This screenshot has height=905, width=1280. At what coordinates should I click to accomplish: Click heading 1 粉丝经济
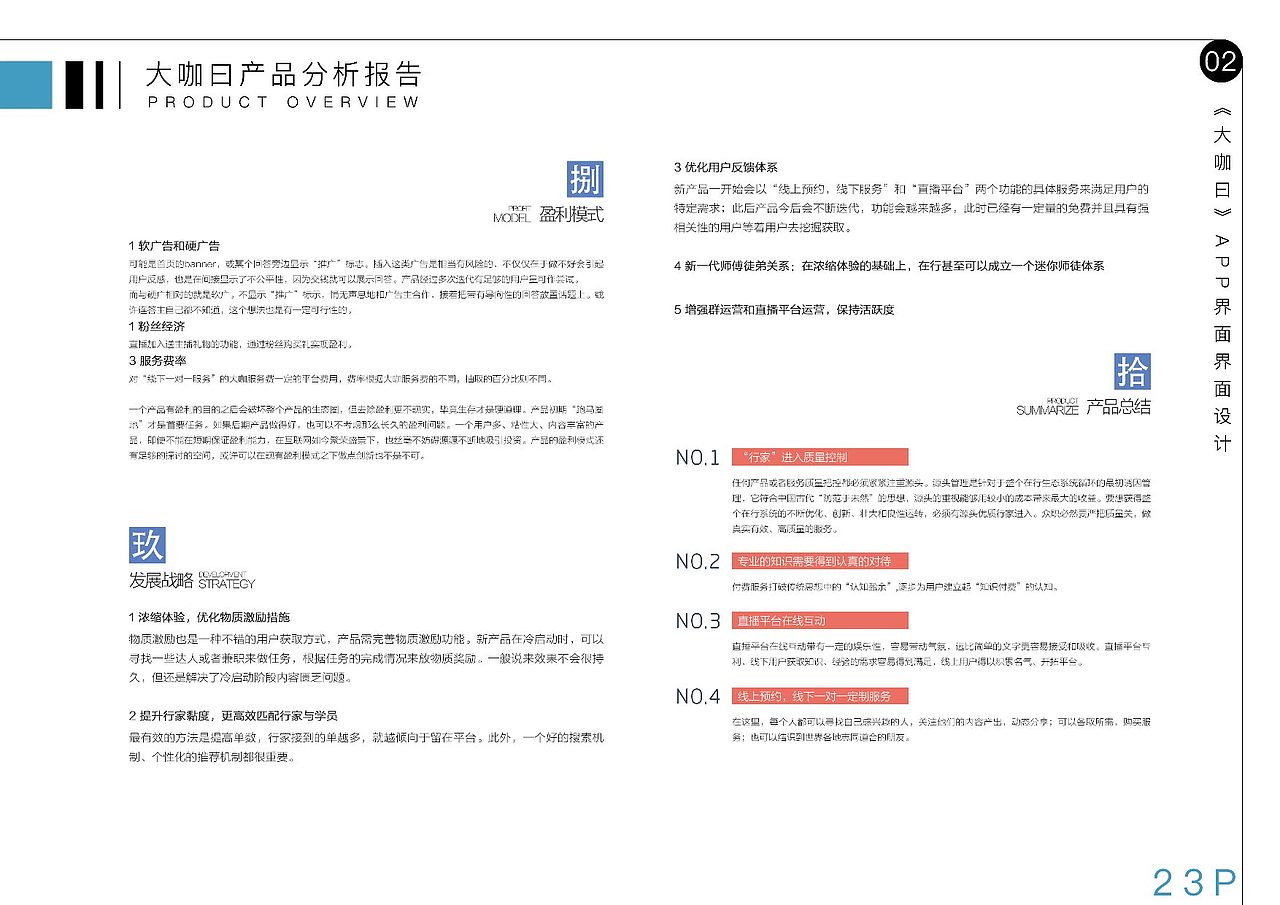pos(156,327)
